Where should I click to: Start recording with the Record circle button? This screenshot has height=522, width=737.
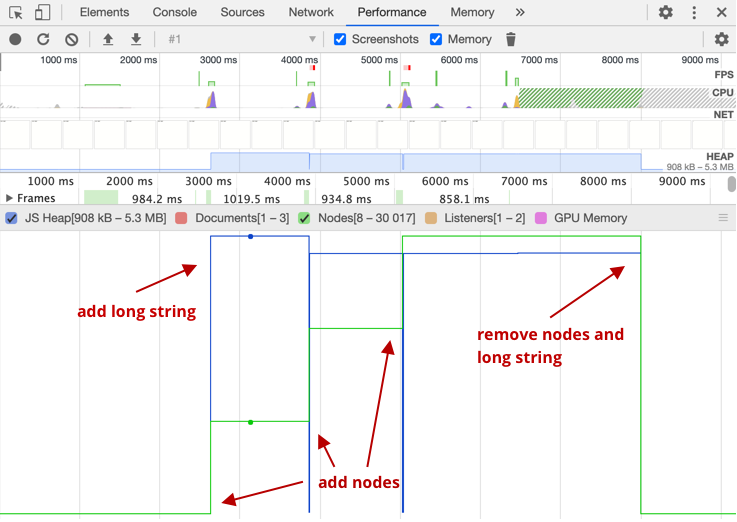[15, 39]
